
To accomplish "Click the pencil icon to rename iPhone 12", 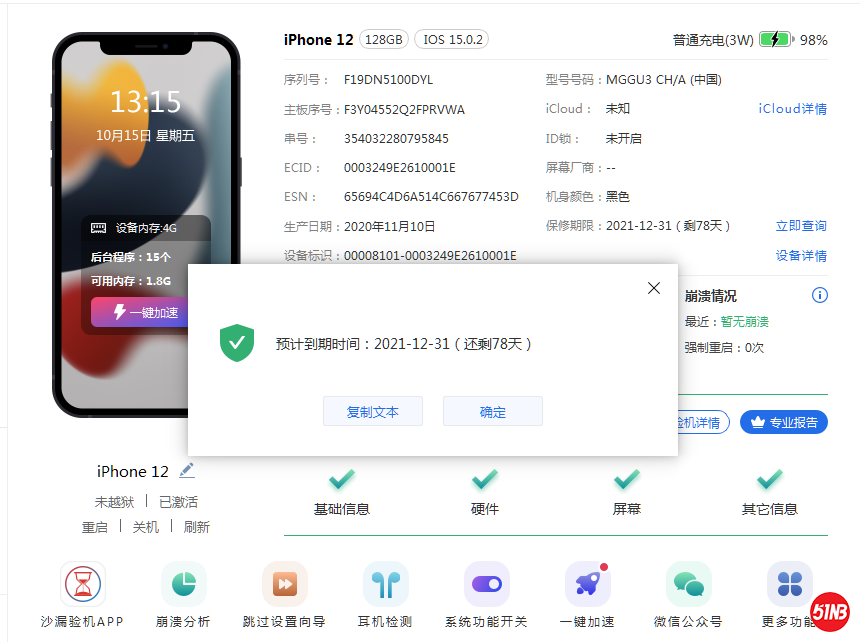I will 186,470.
